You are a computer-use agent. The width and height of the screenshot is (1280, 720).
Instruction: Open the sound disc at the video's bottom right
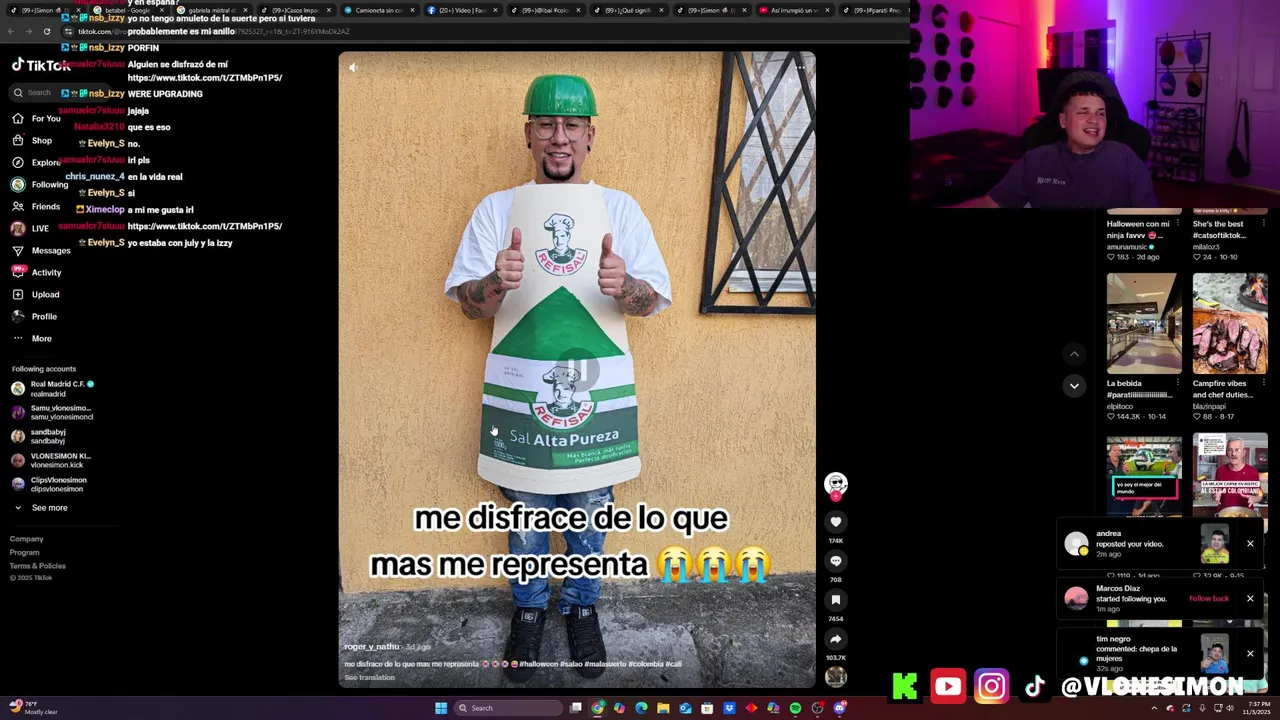point(836,677)
